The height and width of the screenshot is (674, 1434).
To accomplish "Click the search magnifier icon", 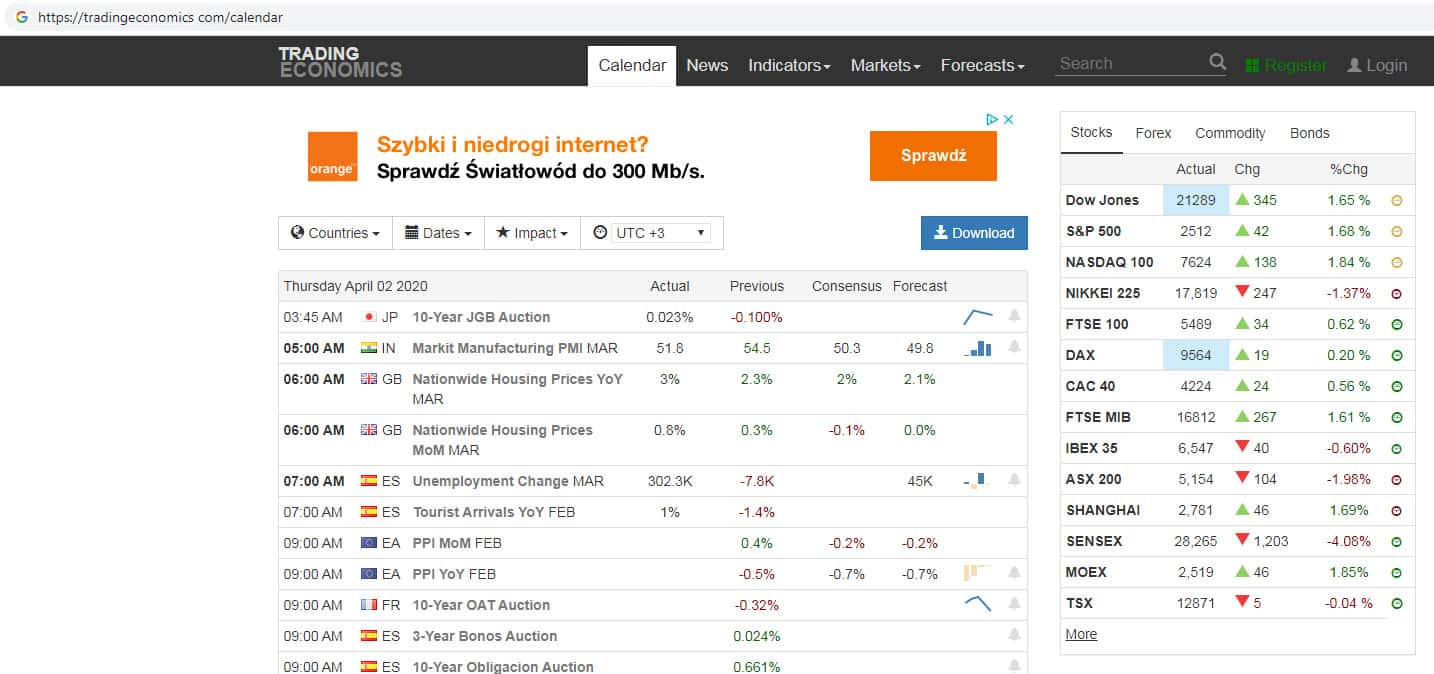I will click(x=1217, y=62).
